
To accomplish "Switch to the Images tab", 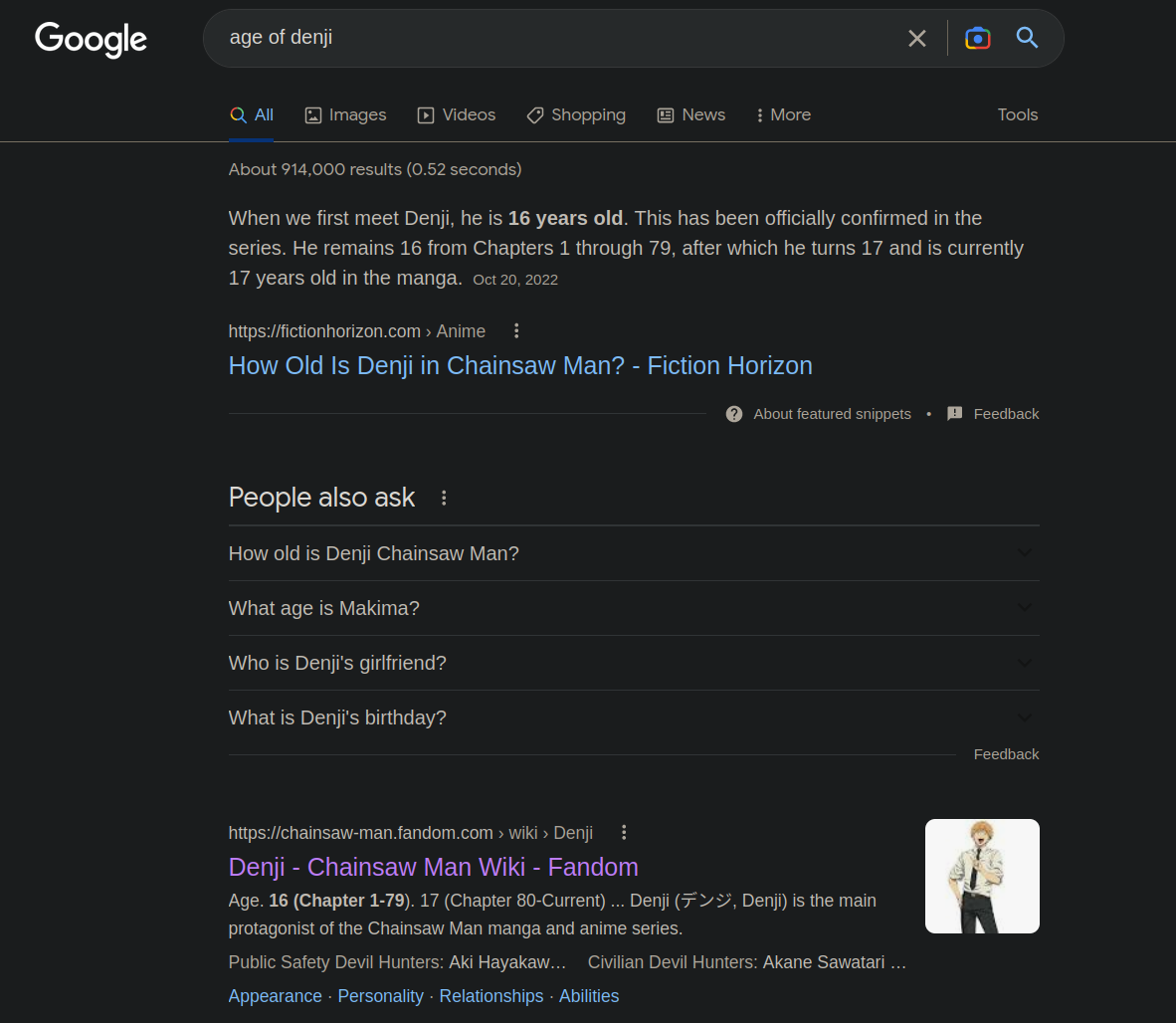I will (x=345, y=115).
